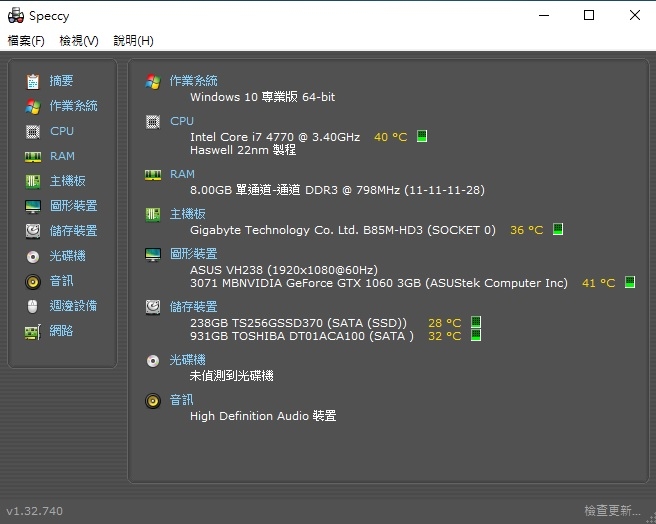Image resolution: width=656 pixels, height=524 pixels.
Task: Click the CPU temperature 40 °C
Action: tap(390, 137)
